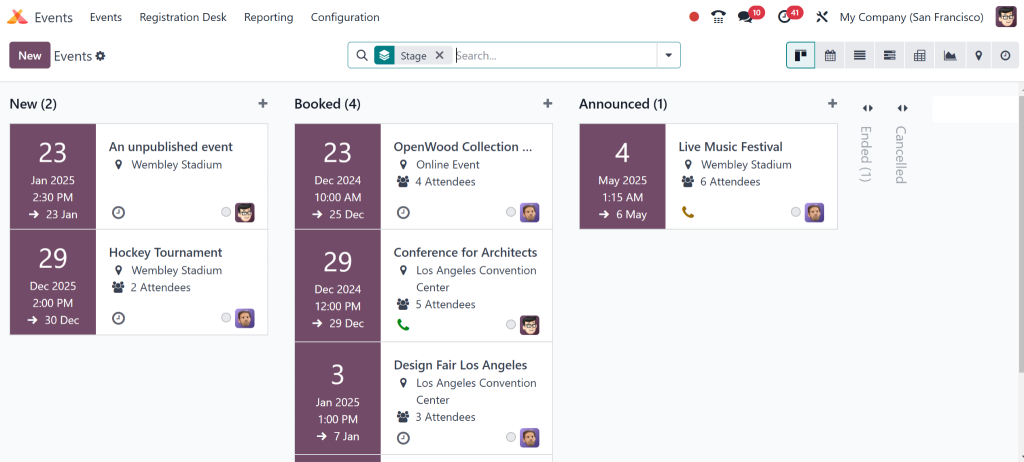Switch to Graph view
The height and width of the screenshot is (462, 1024).
950,56
